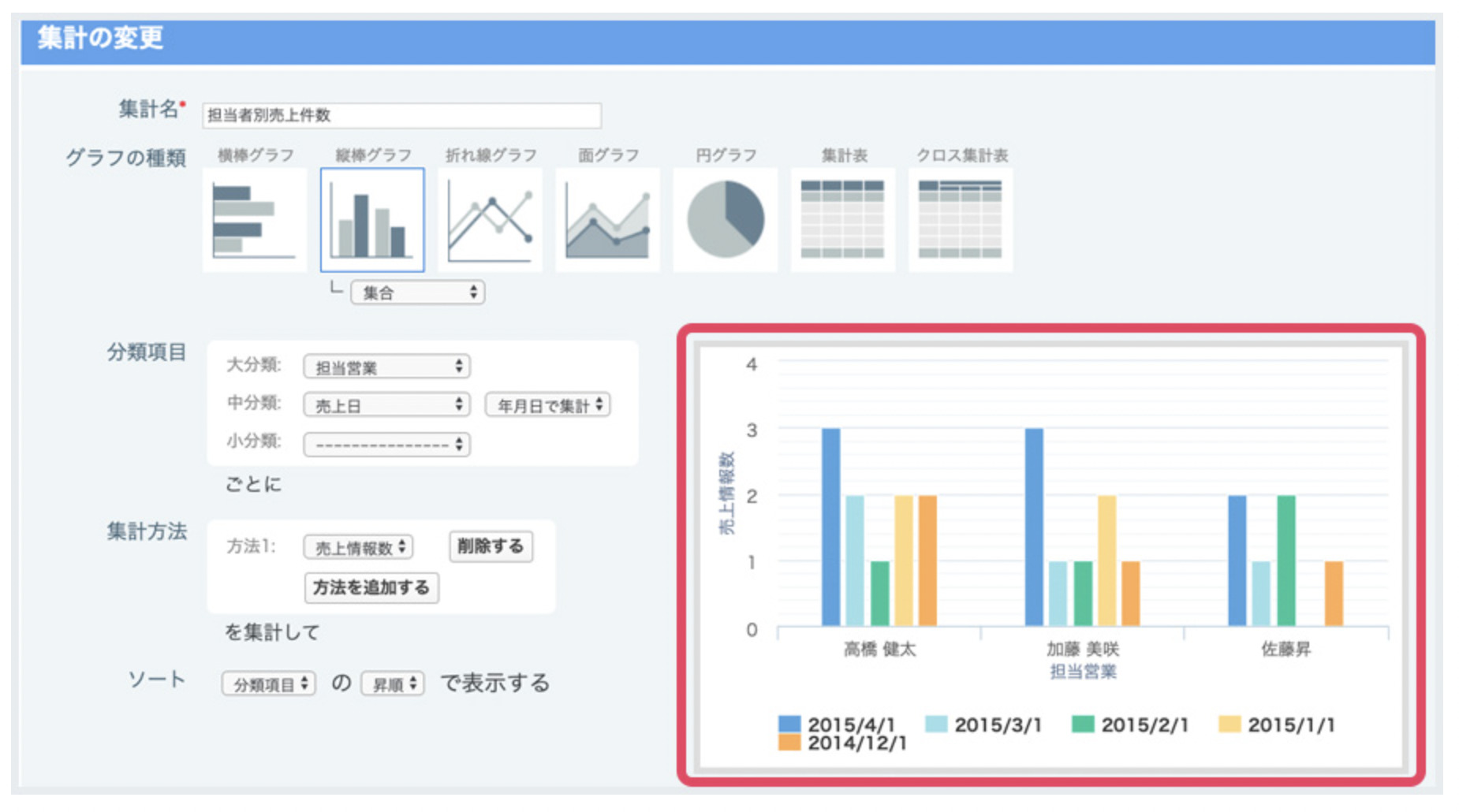This screenshot has width=1459, height=812.
Task: Expand the 中分類 dropdown showing 売上日
Action: [x=386, y=405]
